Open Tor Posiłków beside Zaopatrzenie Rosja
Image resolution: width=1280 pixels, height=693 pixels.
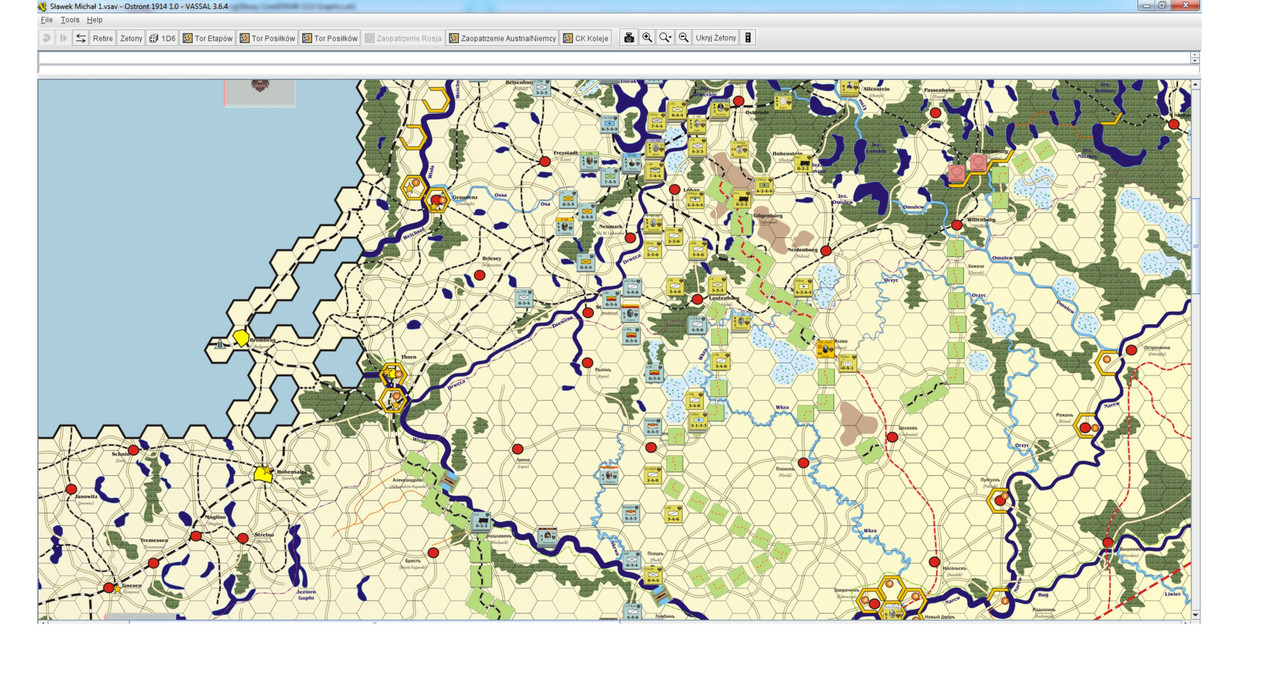[x=330, y=38]
